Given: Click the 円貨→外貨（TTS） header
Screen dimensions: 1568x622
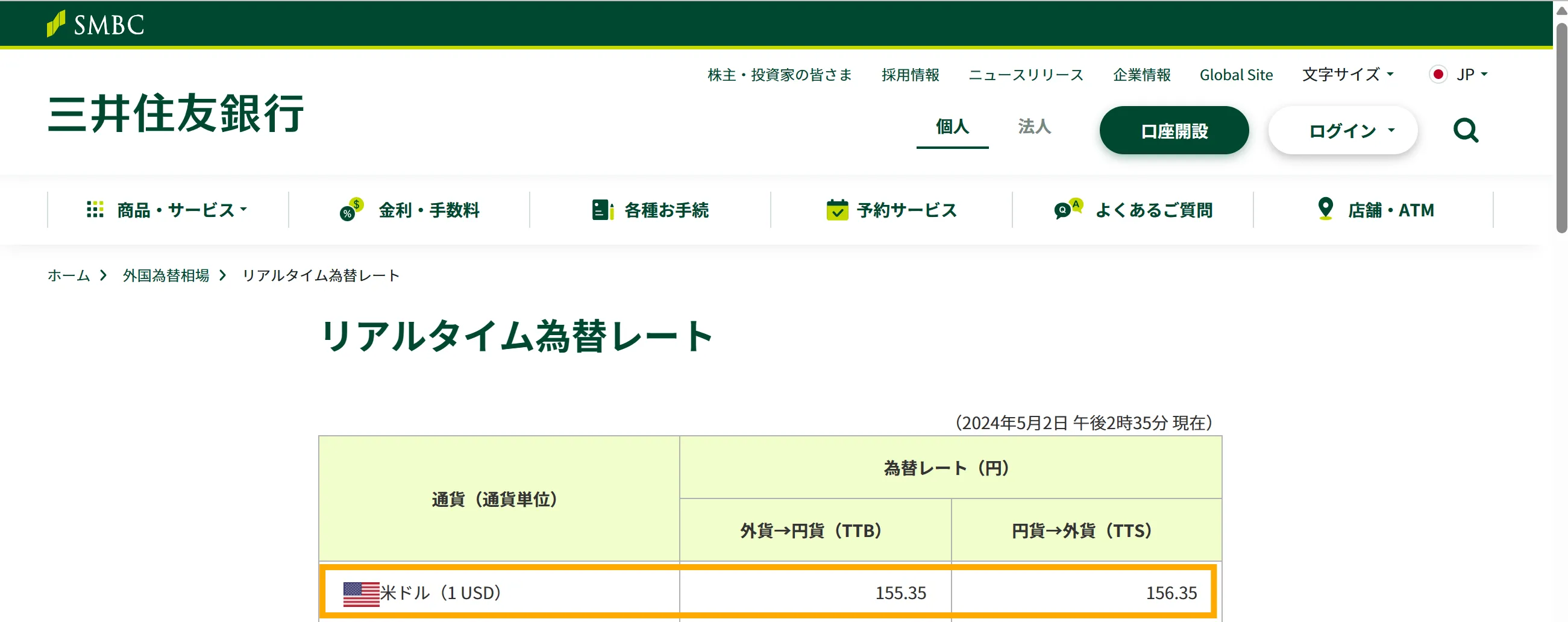Looking at the screenshot, I should click(1086, 531).
